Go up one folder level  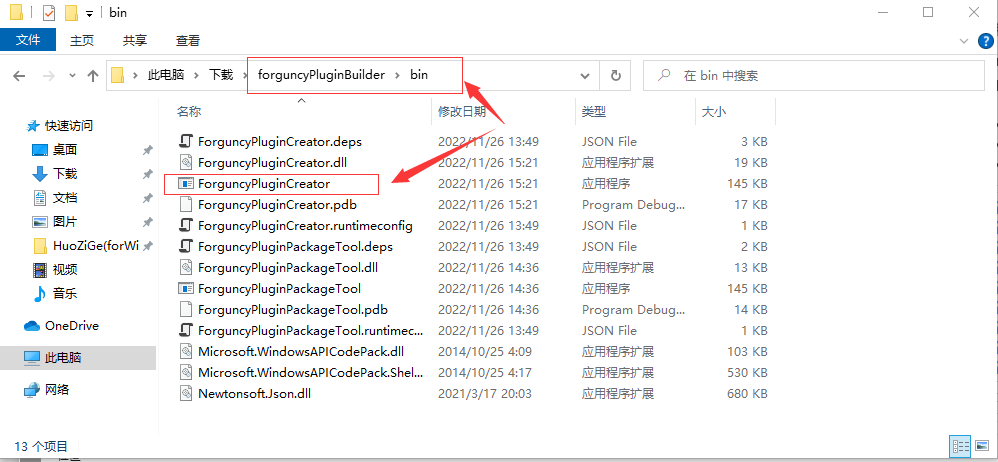93,76
